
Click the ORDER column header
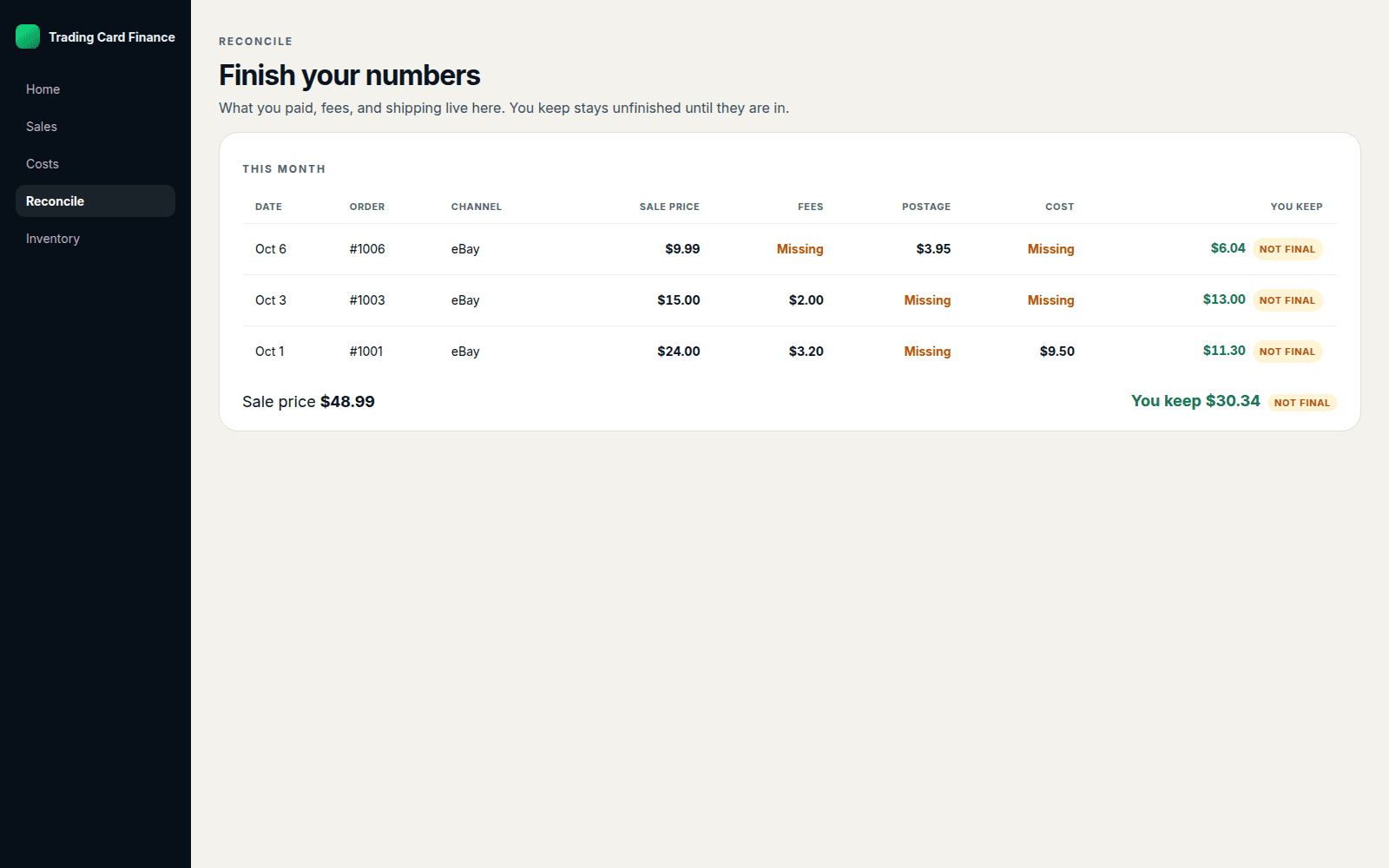pos(367,207)
